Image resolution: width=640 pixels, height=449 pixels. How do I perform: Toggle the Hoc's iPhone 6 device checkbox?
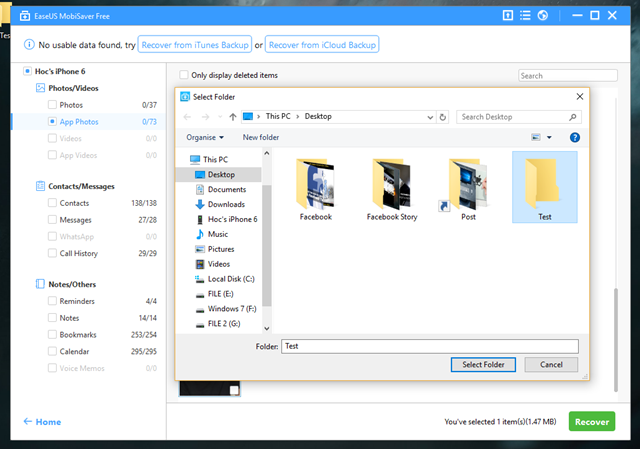tap(27, 71)
